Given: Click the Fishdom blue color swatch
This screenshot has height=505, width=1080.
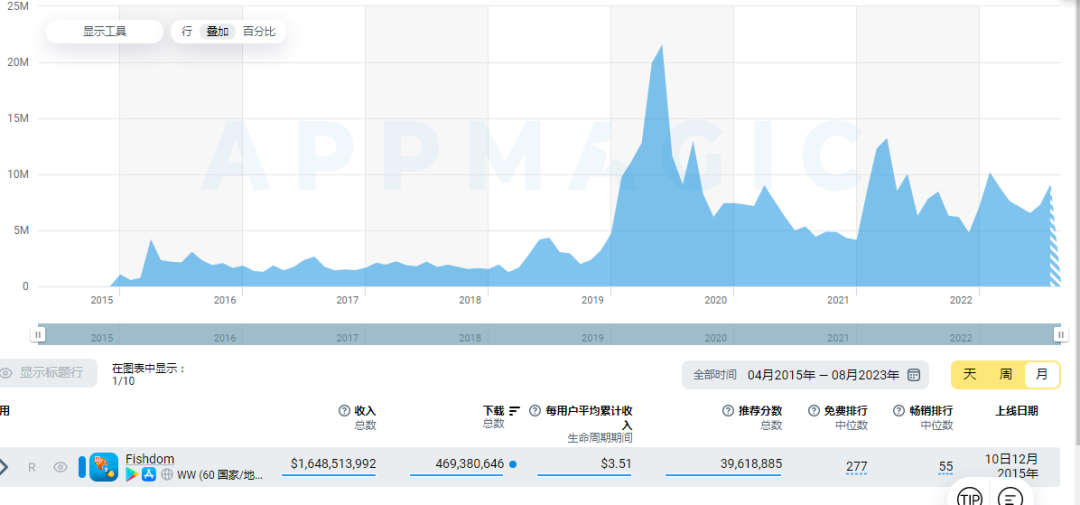Looking at the screenshot, I should [82, 467].
